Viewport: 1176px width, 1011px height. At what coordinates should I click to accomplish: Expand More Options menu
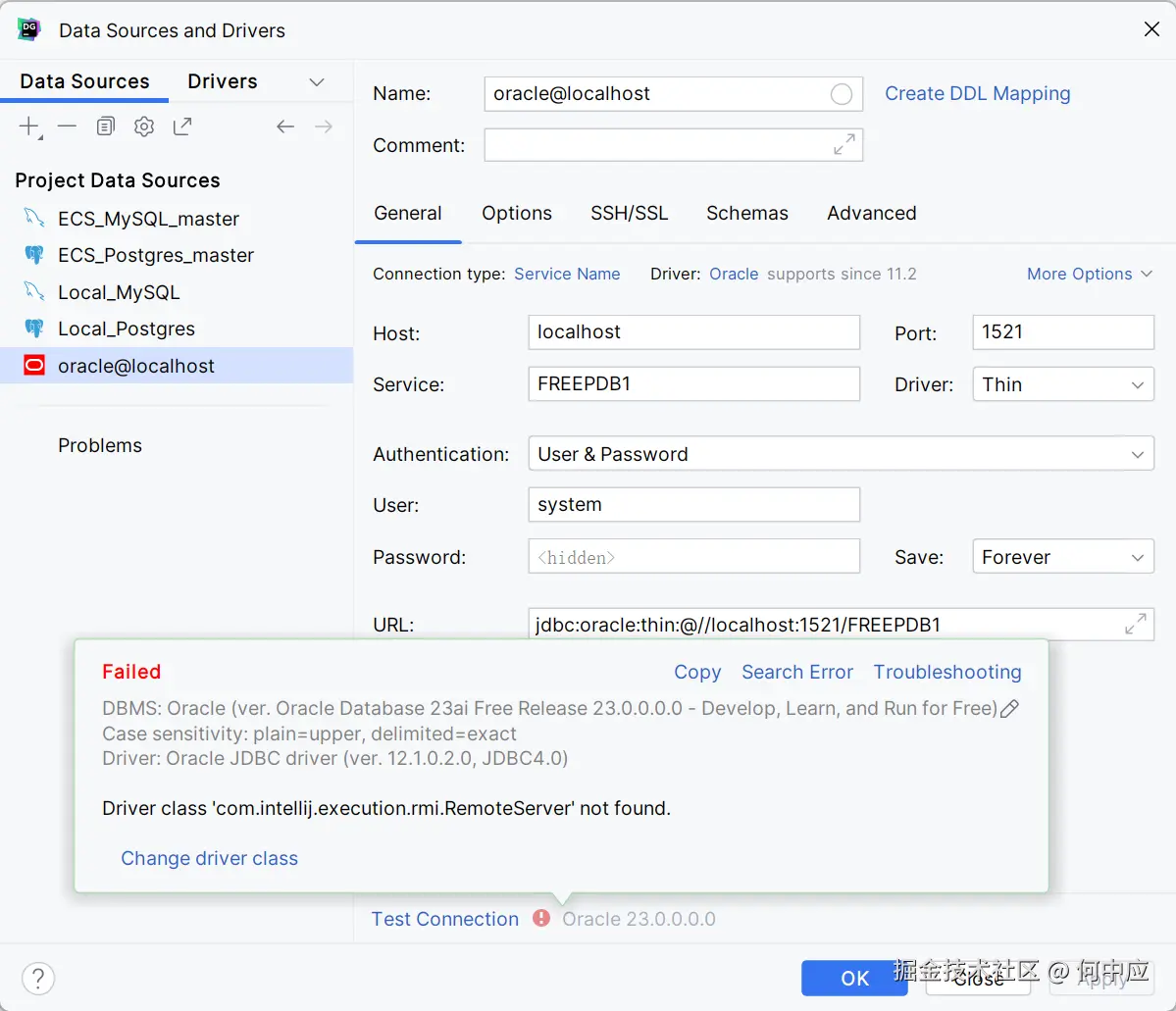coord(1089,275)
